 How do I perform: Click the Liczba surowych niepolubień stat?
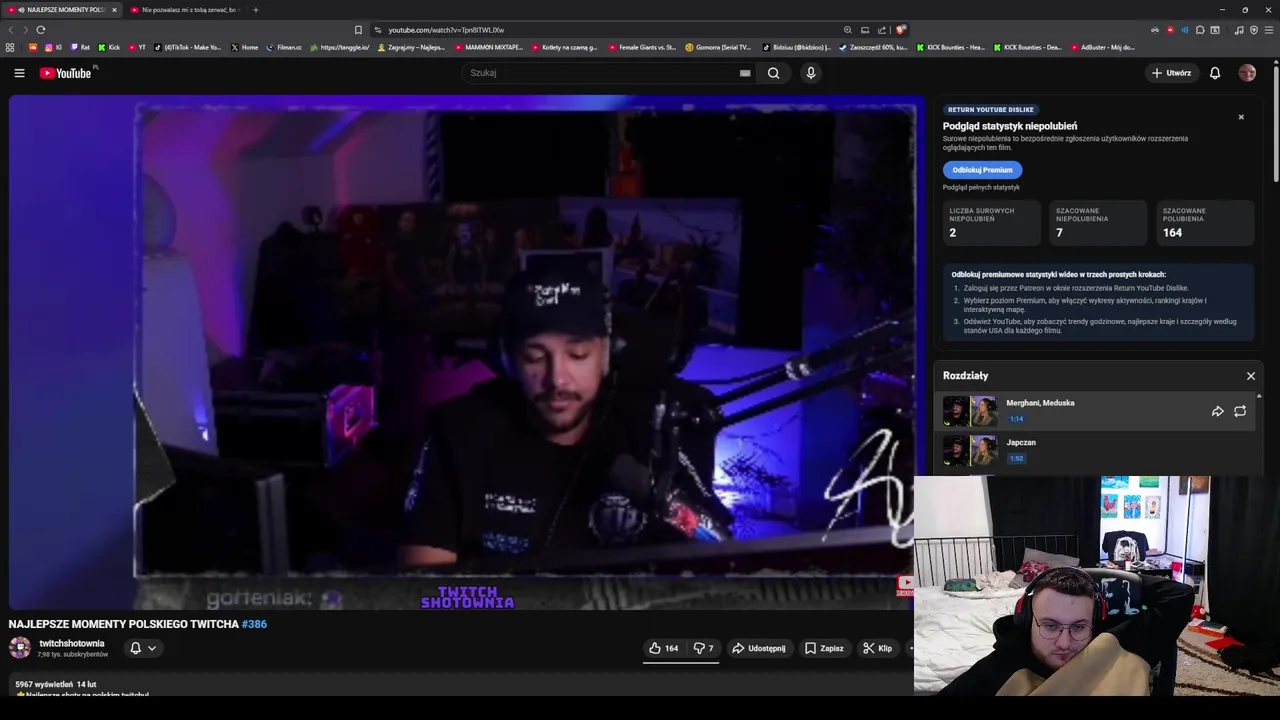click(992, 223)
